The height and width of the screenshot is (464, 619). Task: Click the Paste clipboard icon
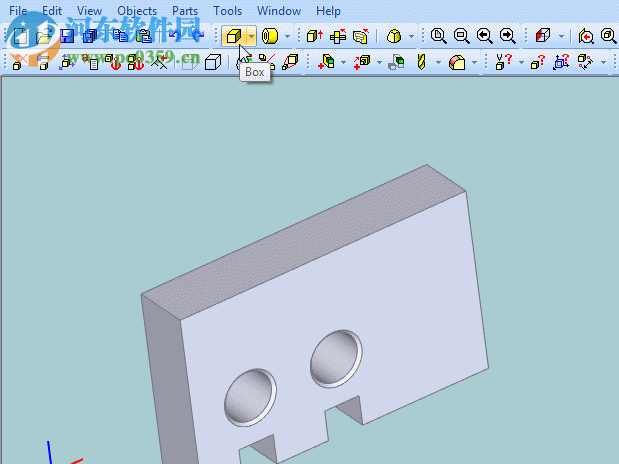click(144, 36)
